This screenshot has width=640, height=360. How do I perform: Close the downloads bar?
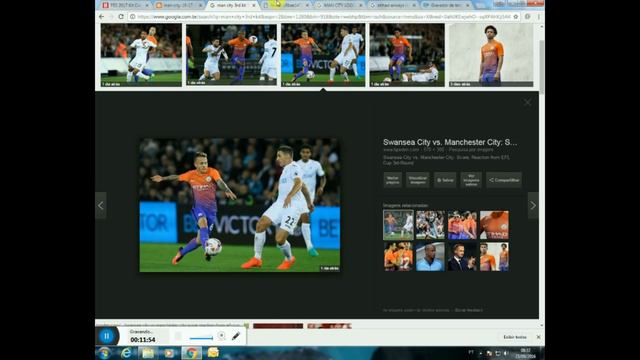pos(538,337)
